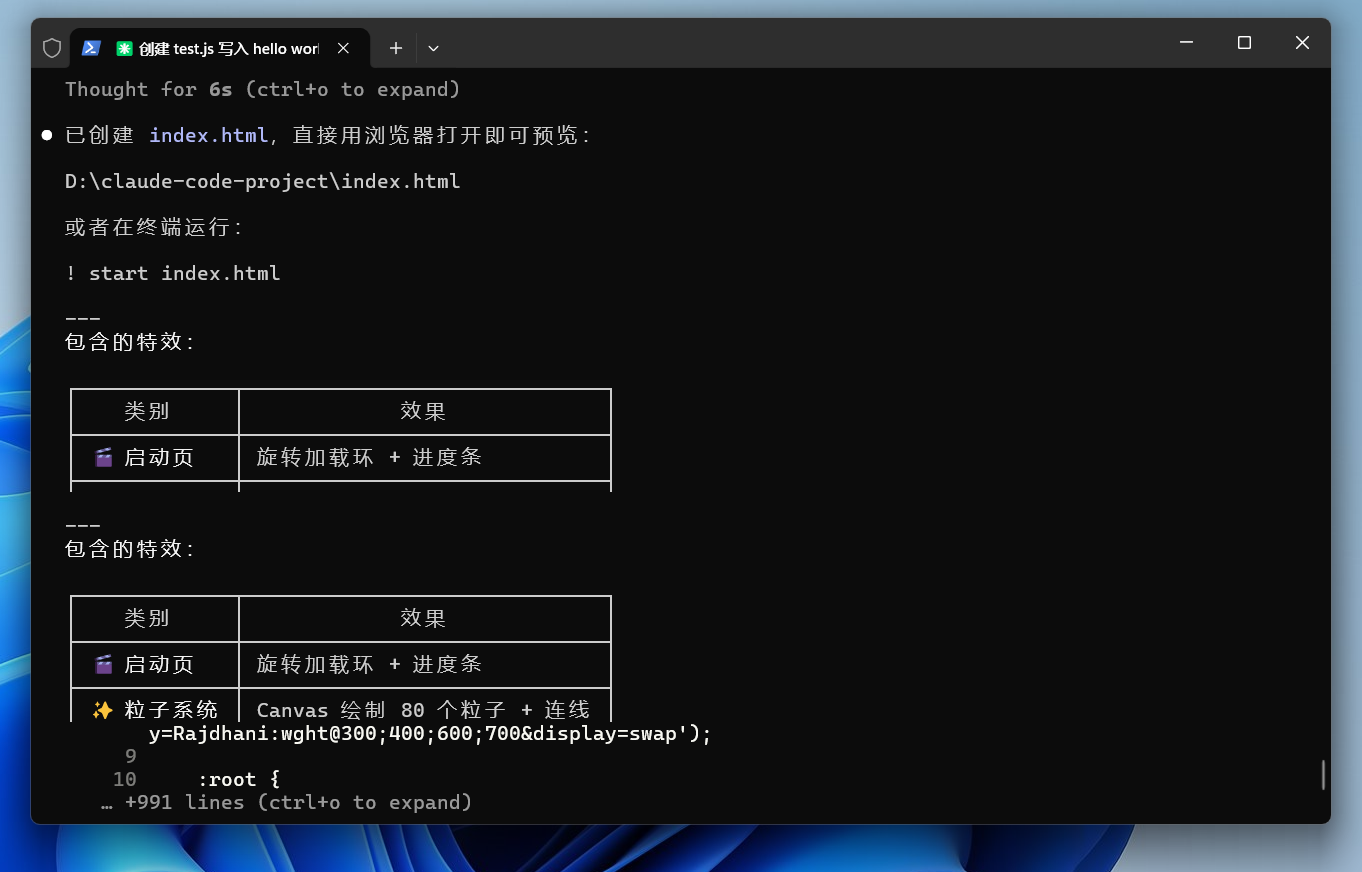Click the index.html link in message
This screenshot has width=1362, height=872.
[208, 135]
